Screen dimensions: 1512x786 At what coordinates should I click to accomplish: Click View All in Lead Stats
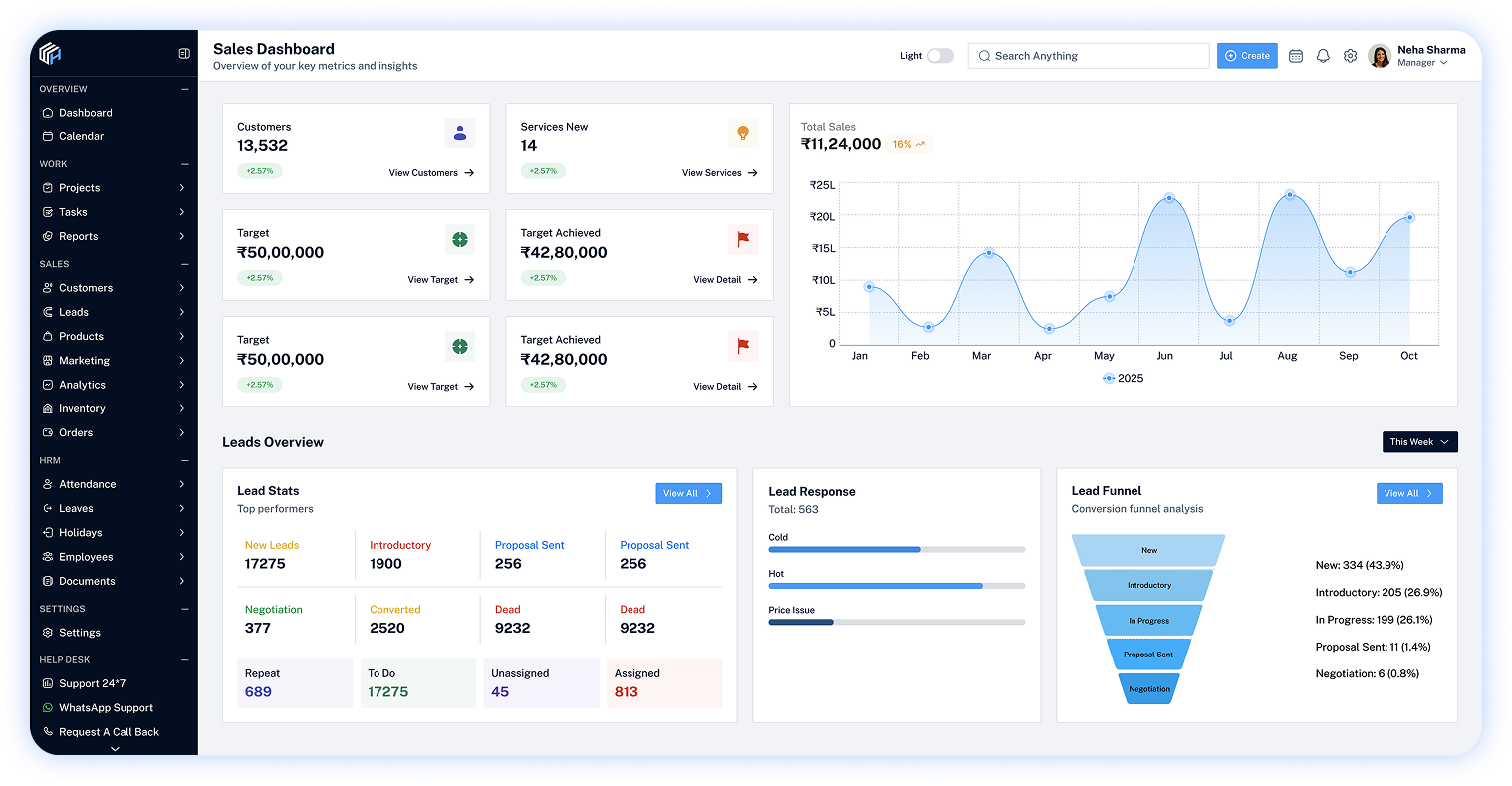688,494
